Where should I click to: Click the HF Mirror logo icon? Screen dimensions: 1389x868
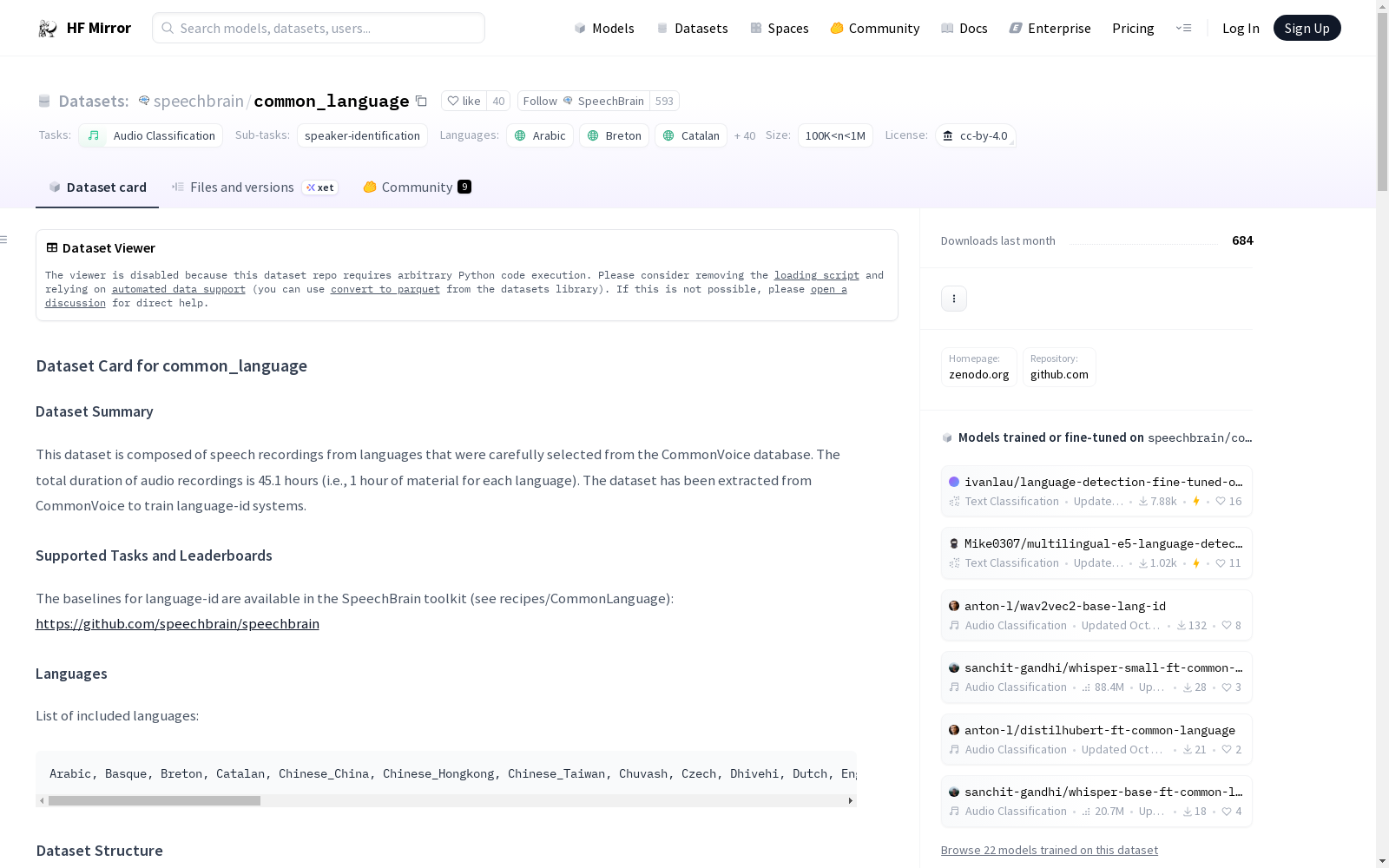[x=48, y=29]
